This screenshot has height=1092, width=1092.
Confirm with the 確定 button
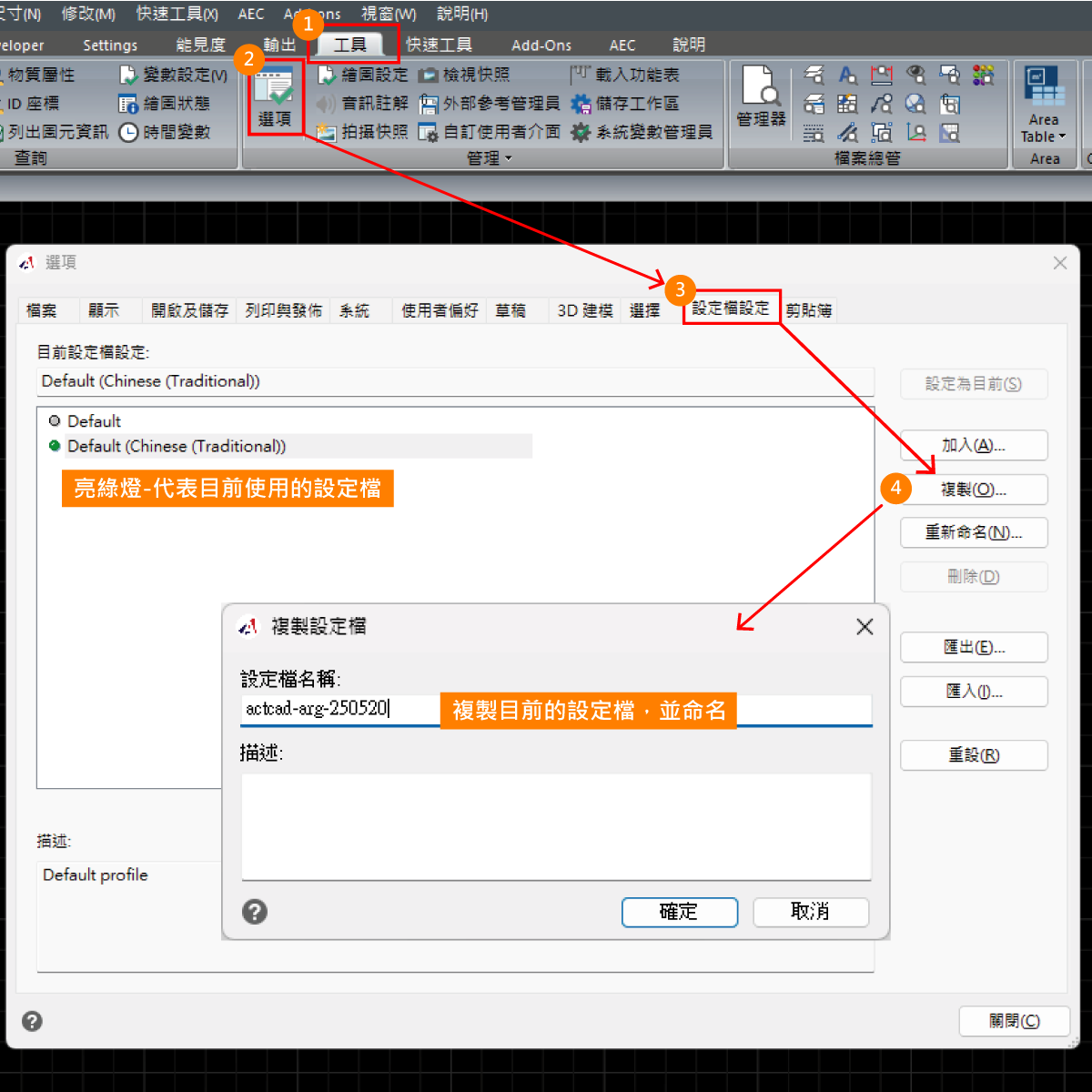point(680,912)
